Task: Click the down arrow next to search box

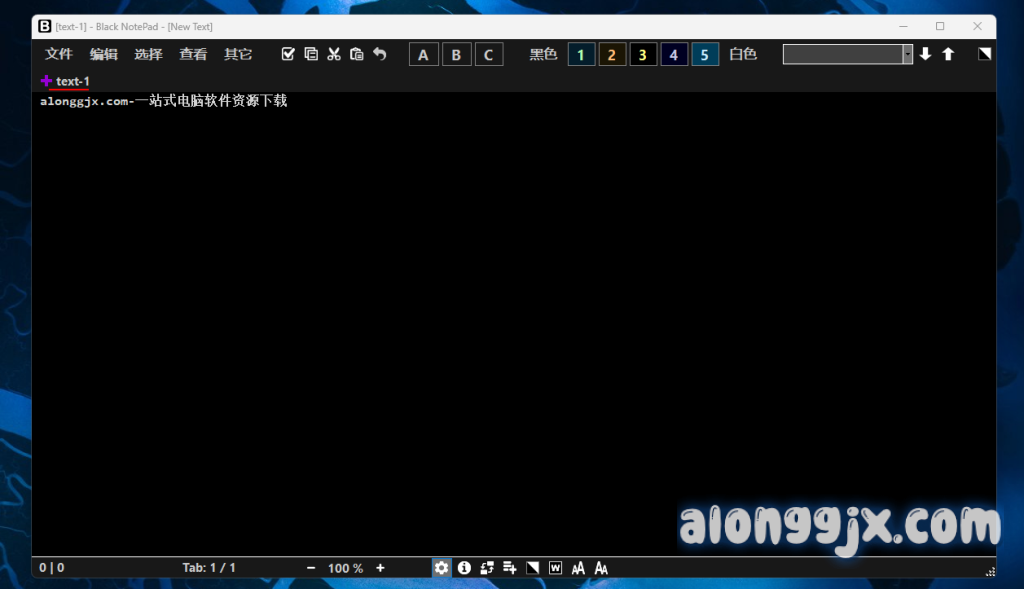Action: 925,54
